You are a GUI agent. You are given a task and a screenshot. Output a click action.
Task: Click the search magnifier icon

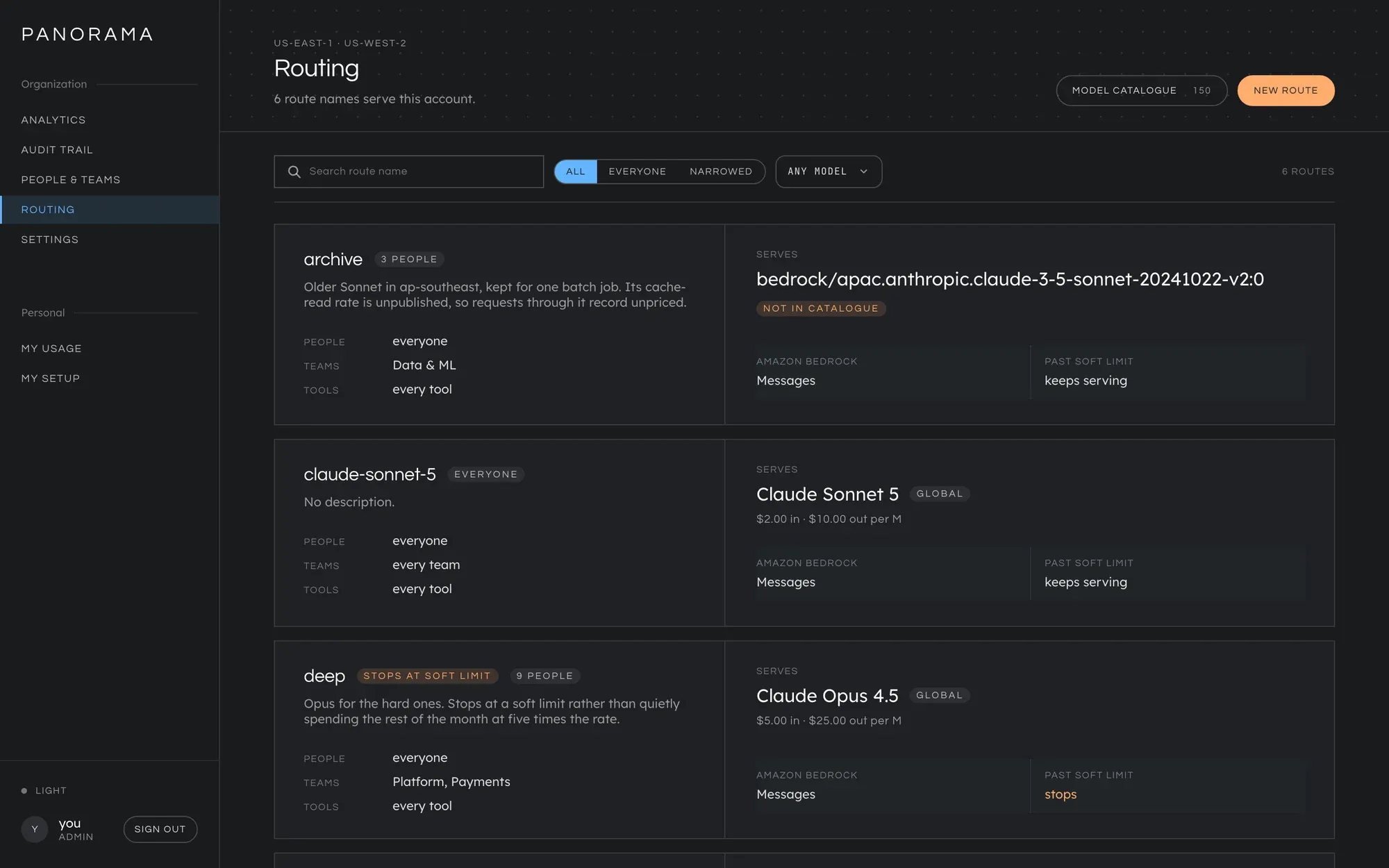[294, 172]
